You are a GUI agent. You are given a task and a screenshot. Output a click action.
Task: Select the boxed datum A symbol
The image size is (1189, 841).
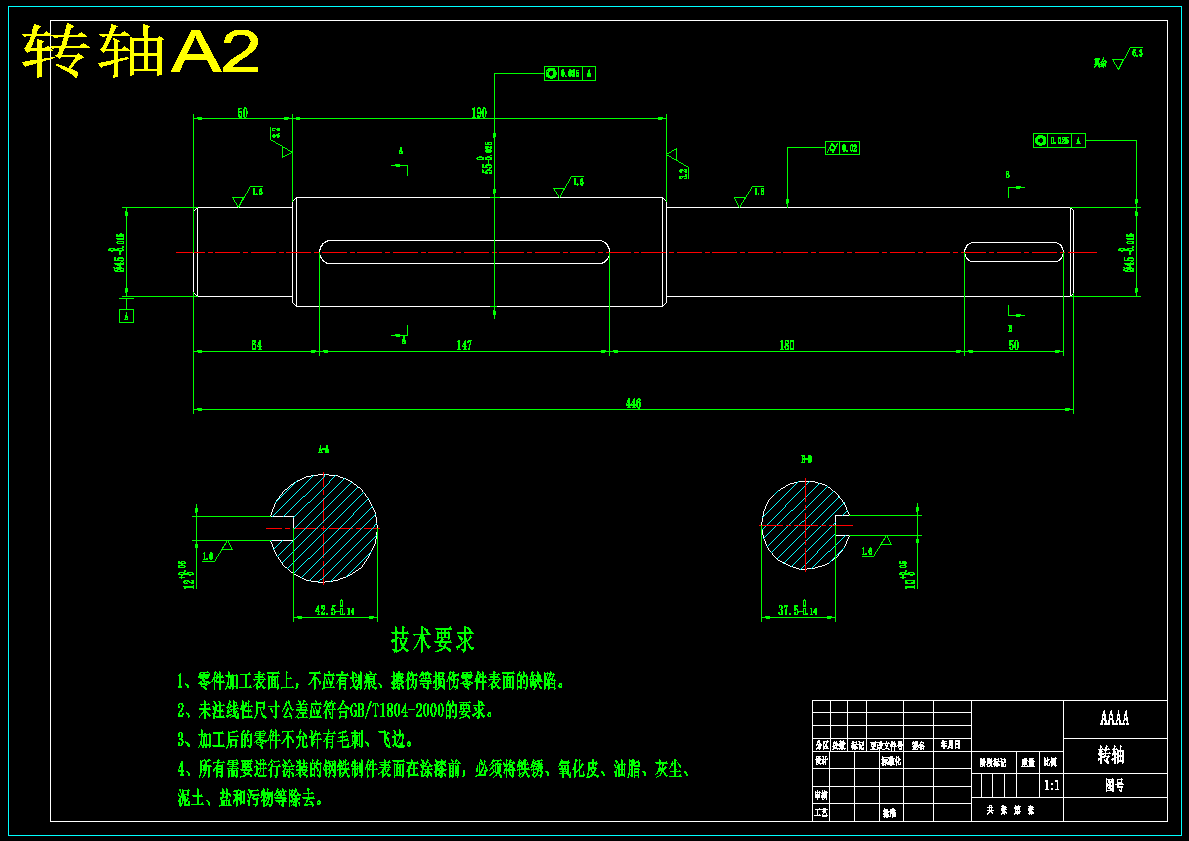click(x=127, y=315)
